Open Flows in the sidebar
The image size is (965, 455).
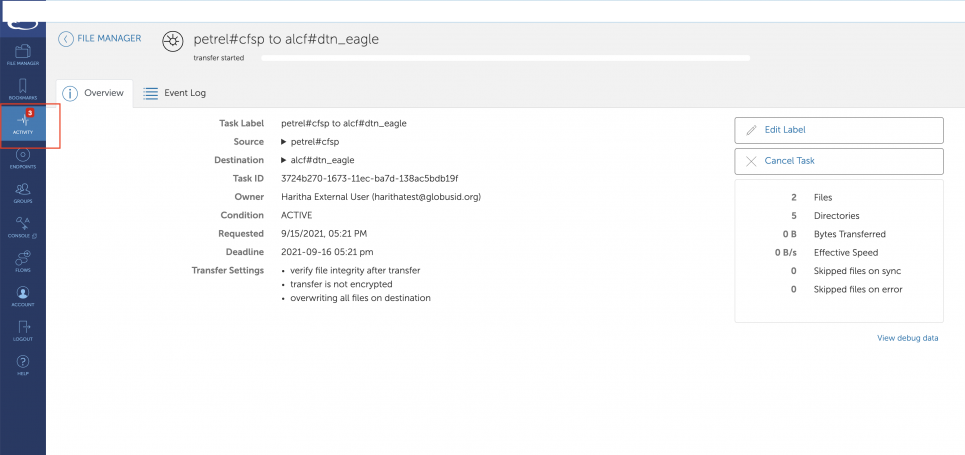23,261
